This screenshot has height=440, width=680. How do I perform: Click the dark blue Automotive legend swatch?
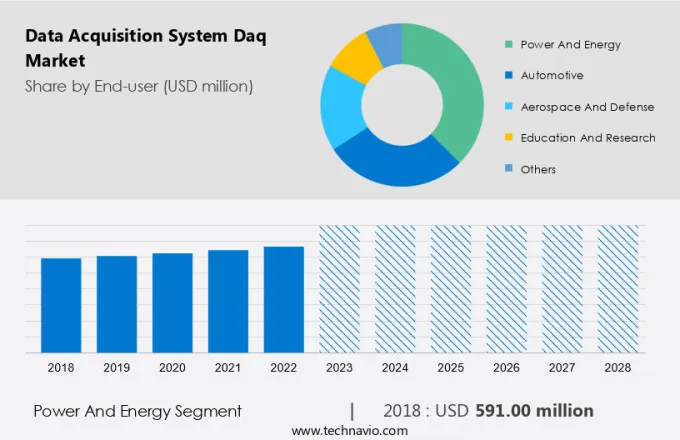[510, 76]
